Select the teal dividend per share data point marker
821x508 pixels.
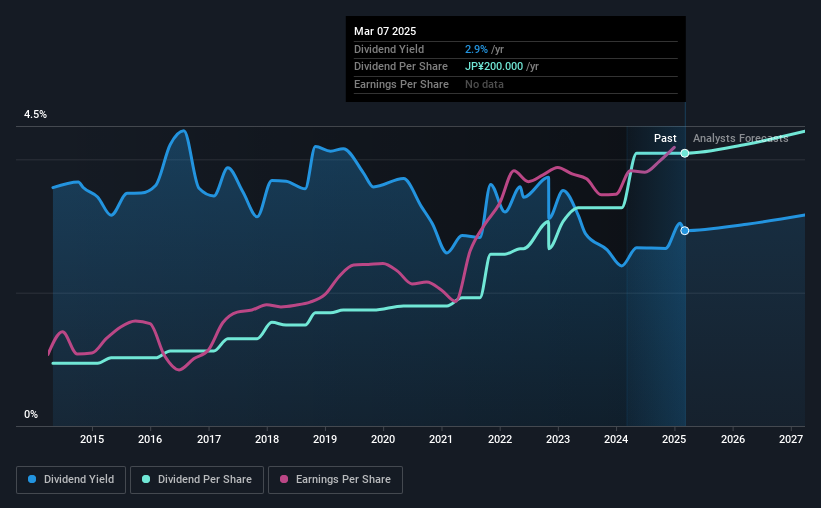[x=685, y=153]
